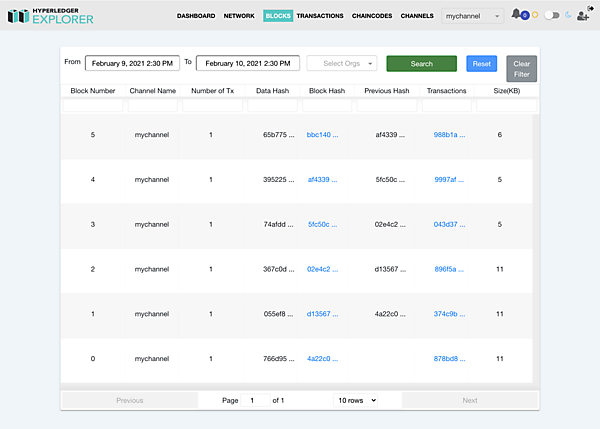This screenshot has height=429, width=600.
Task: Toggle the dark theme switch
Action: [x=551, y=16]
